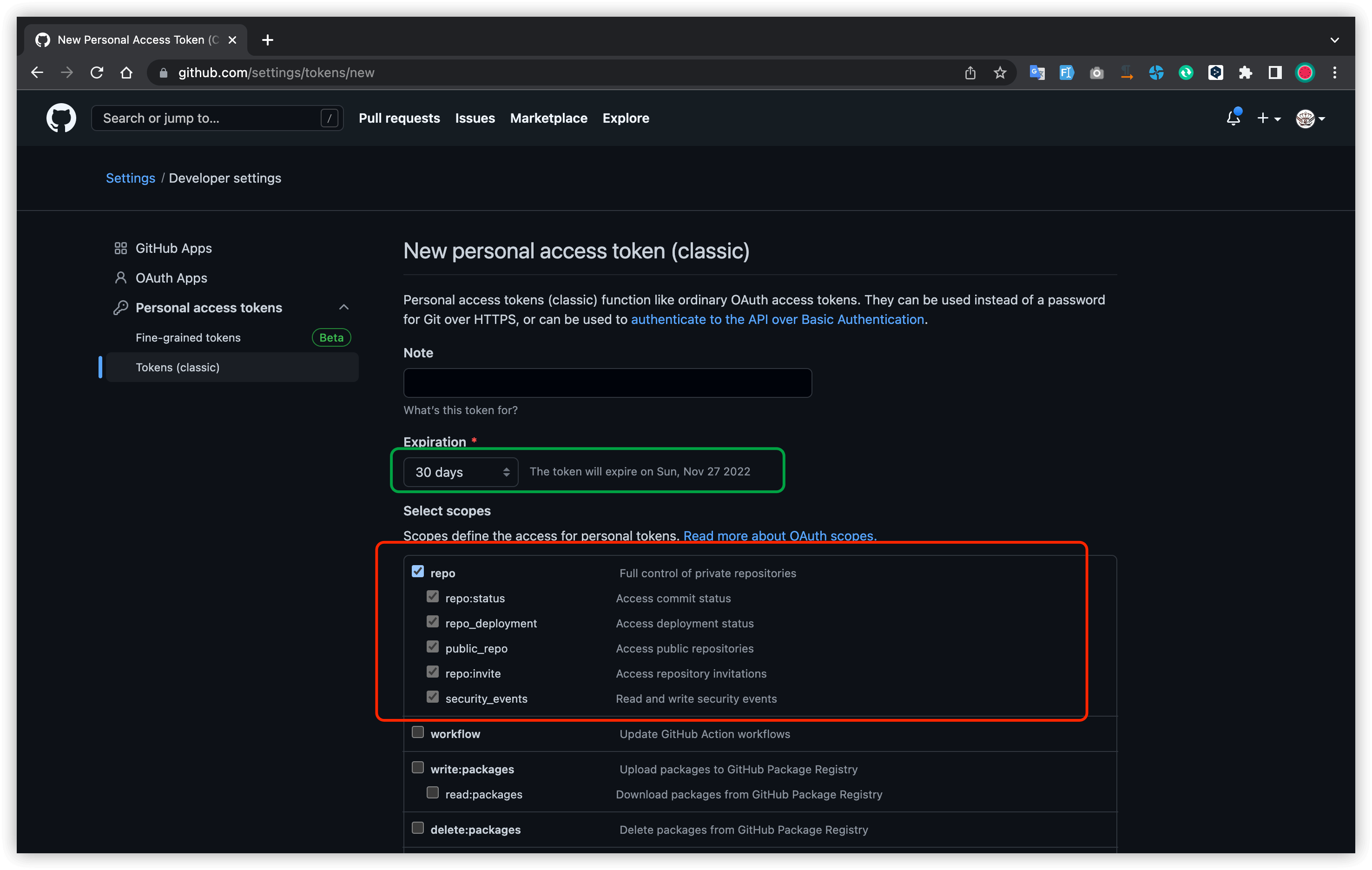Open Marketplace in the header
1372x870 pixels.
(549, 118)
